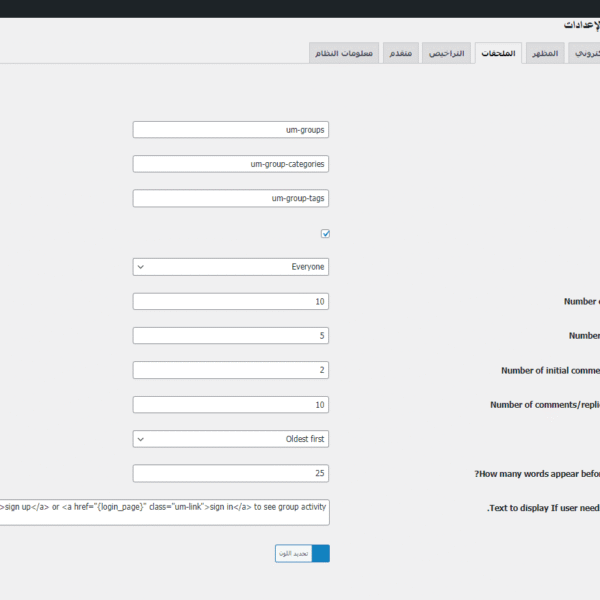Open the Oldest first dropdown

[x=231, y=439]
